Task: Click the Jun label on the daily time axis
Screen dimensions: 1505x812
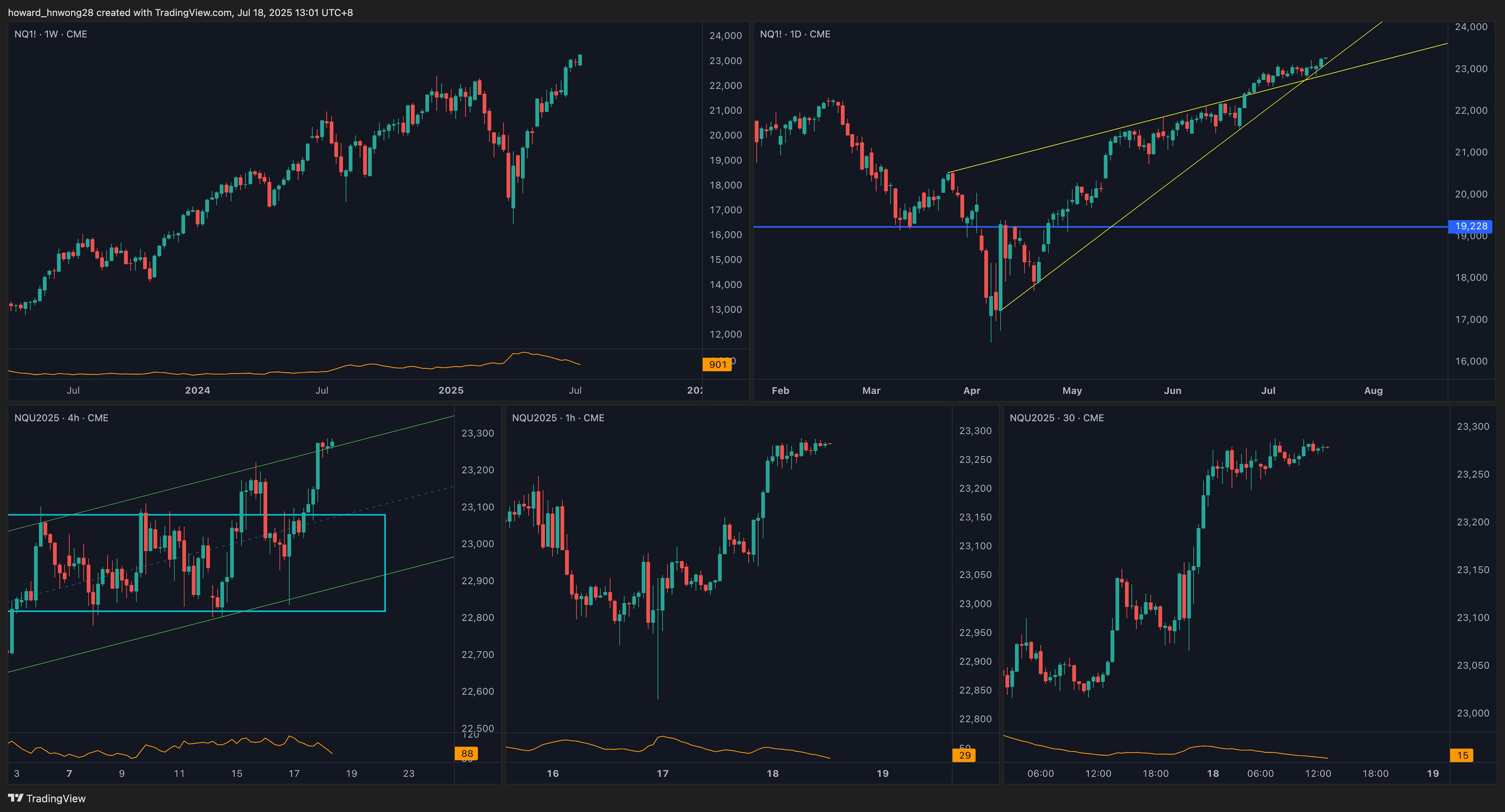Action: tap(1173, 391)
